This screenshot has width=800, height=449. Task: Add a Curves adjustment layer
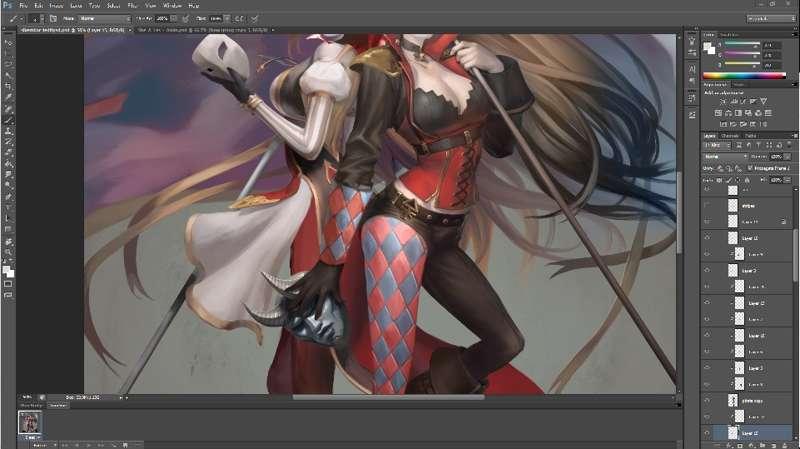point(743,102)
